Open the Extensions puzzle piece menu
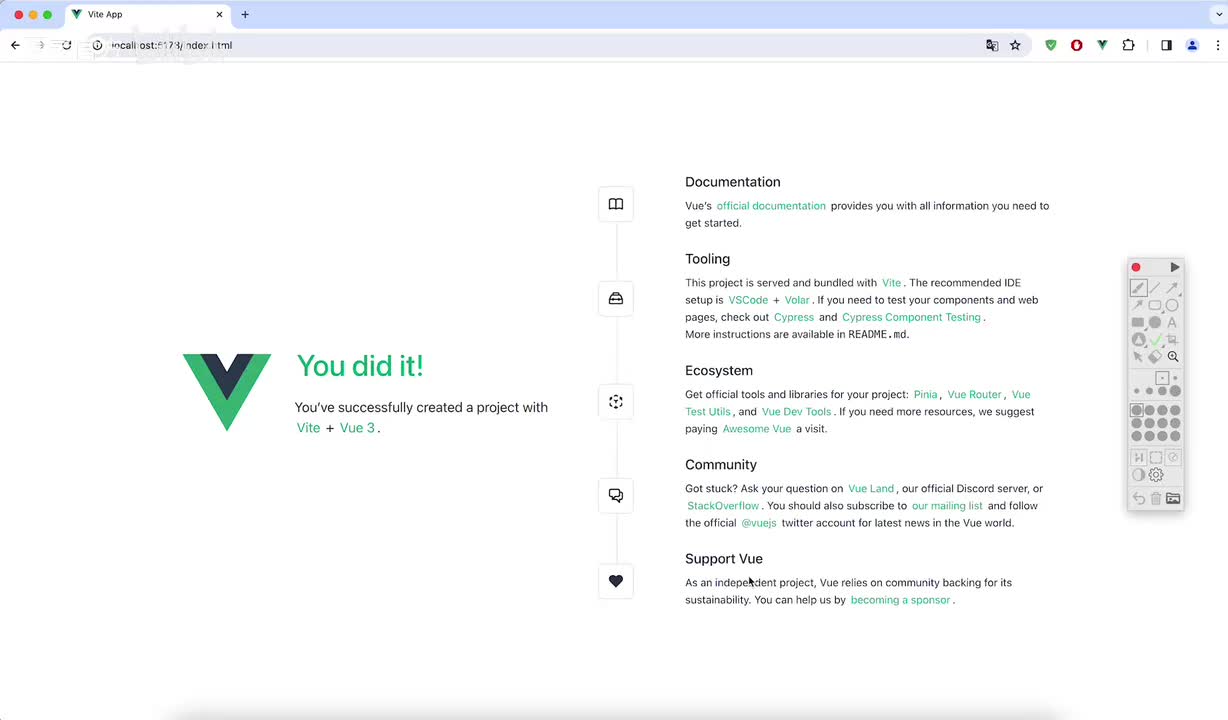Screen dimensions: 1228x720 point(1129,45)
